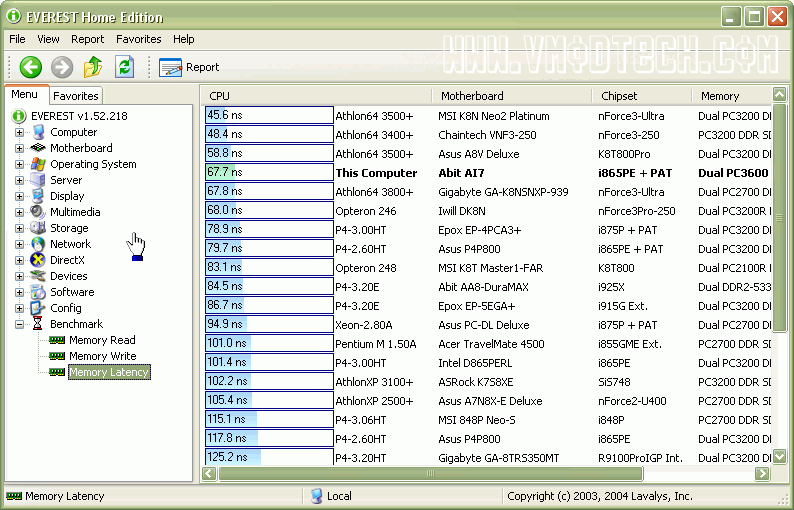Switch to the Favorites tab

[76, 96]
